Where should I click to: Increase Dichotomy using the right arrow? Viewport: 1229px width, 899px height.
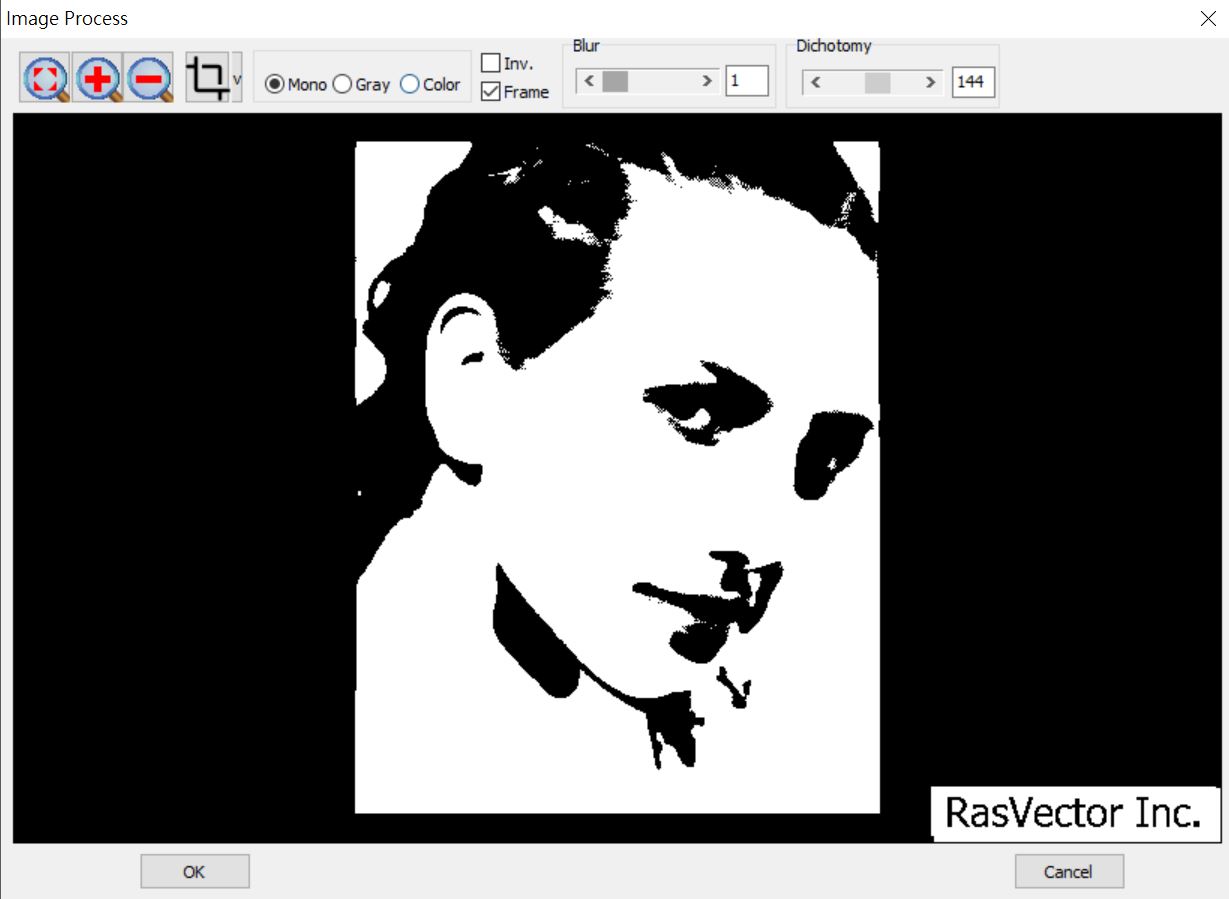(x=931, y=83)
